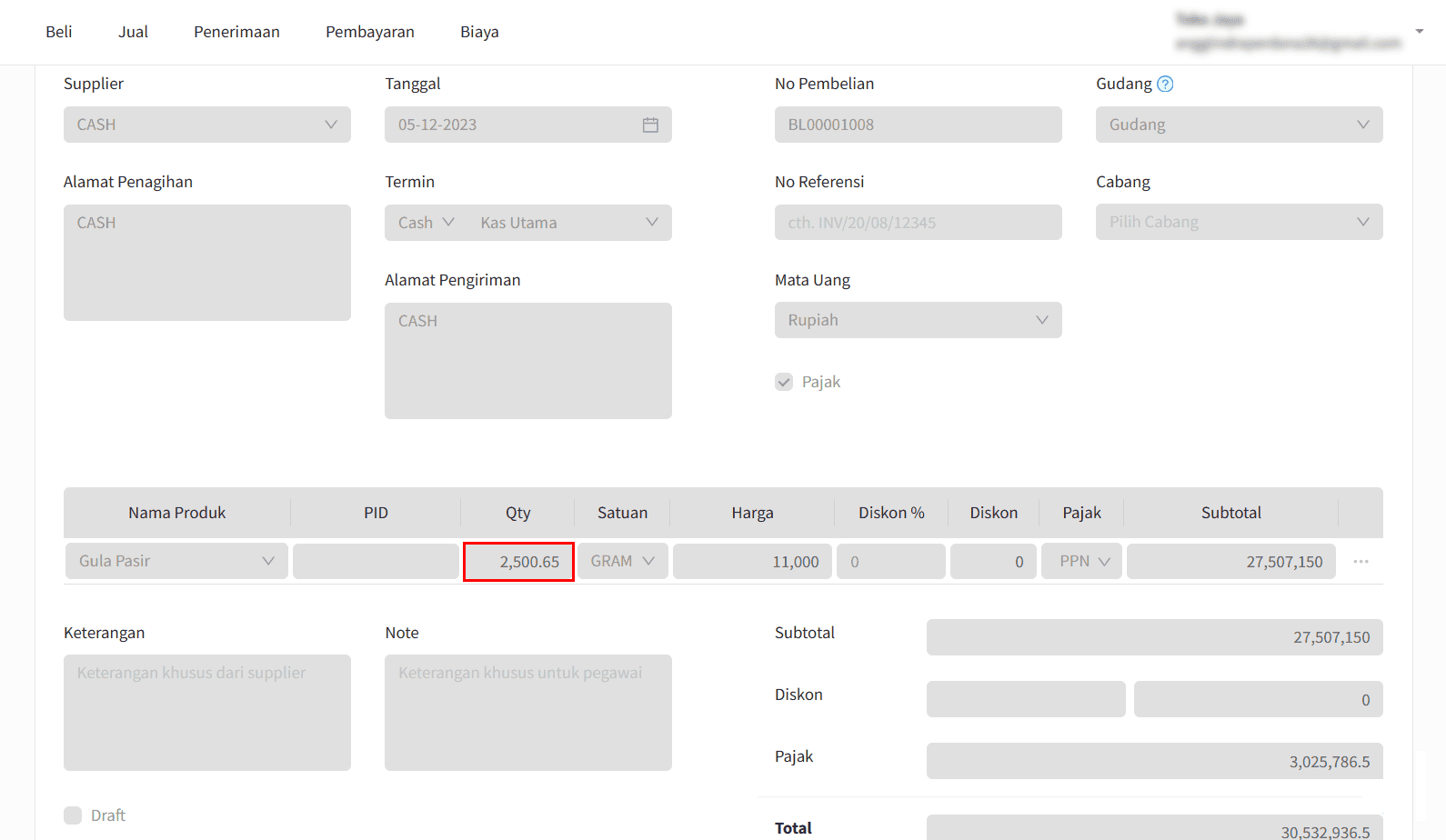Open the Gudang warehouse dropdown

pos(1239,125)
